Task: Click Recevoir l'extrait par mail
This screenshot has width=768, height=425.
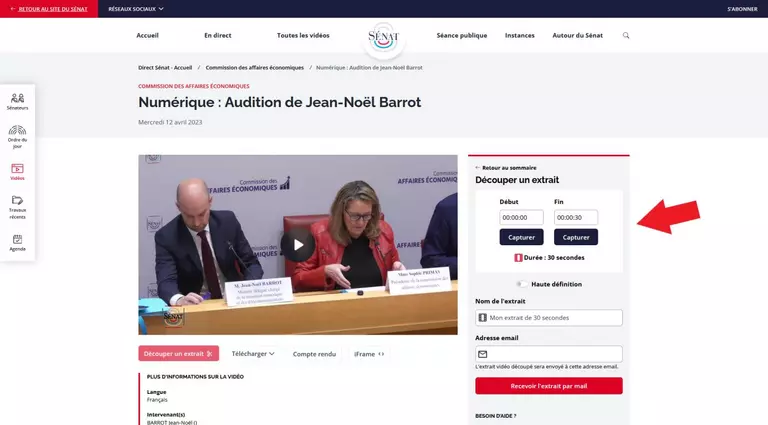Action: (548, 386)
